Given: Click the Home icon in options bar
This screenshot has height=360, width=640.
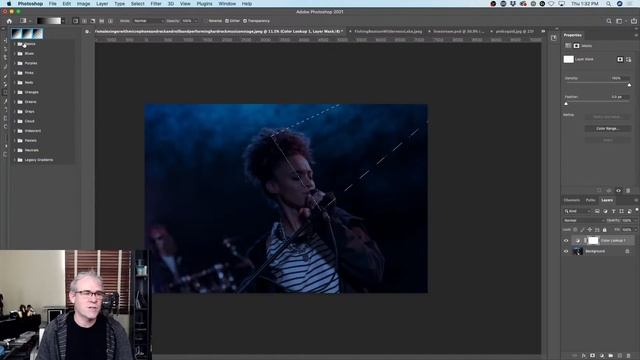Looking at the screenshot, I should tap(9, 21).
